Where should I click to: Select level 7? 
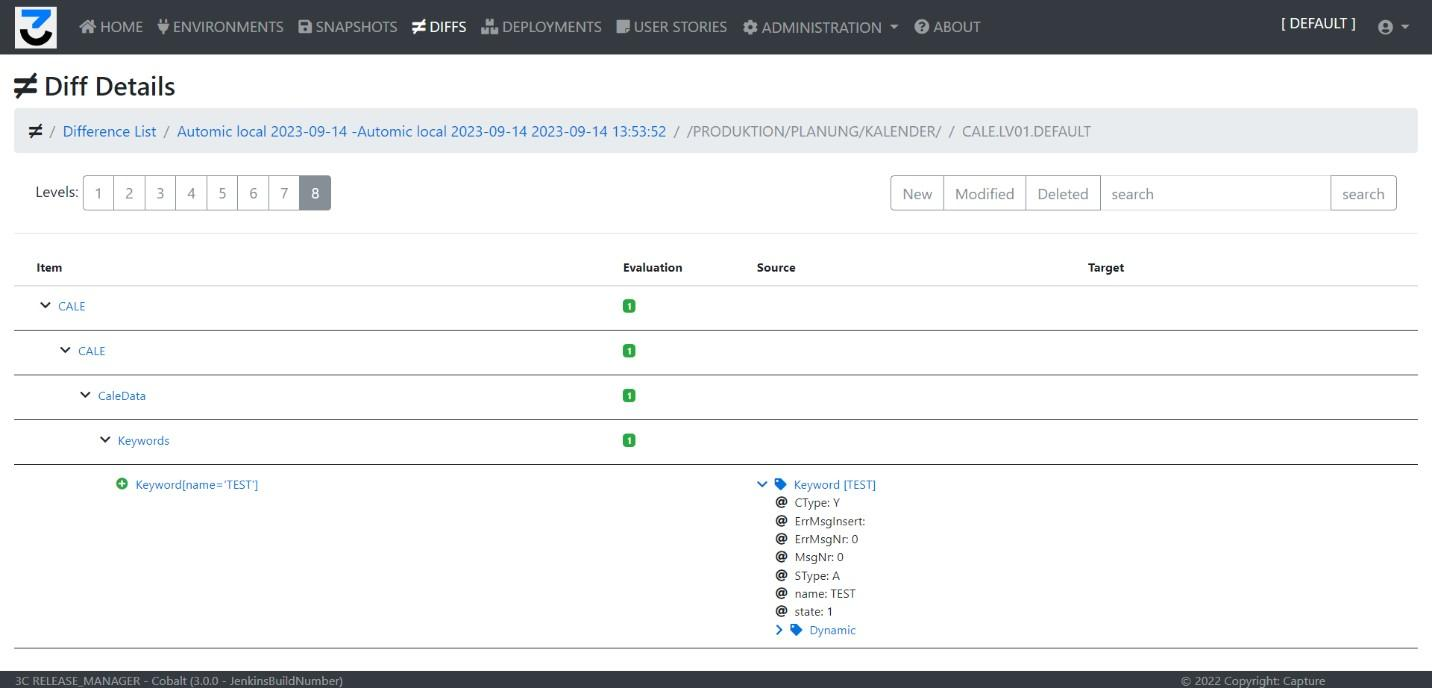[x=284, y=194]
